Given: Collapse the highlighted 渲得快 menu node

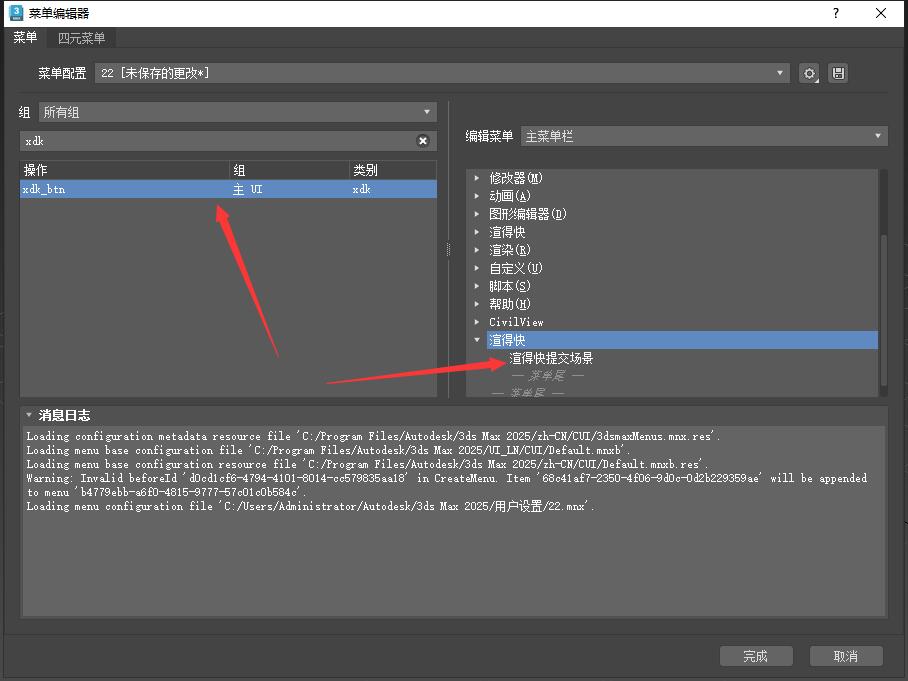Looking at the screenshot, I should [x=477, y=340].
